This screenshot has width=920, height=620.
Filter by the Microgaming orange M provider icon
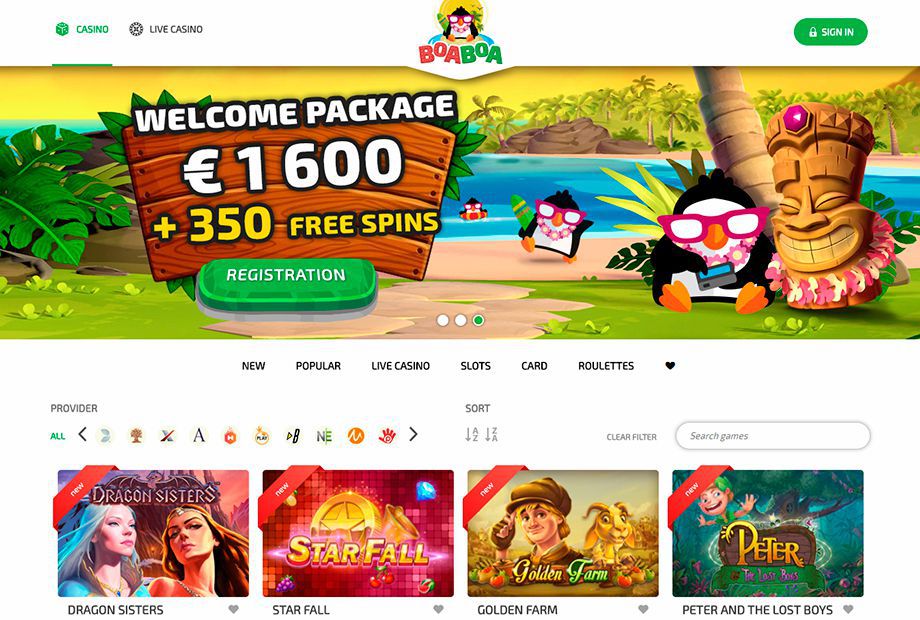[x=356, y=436]
